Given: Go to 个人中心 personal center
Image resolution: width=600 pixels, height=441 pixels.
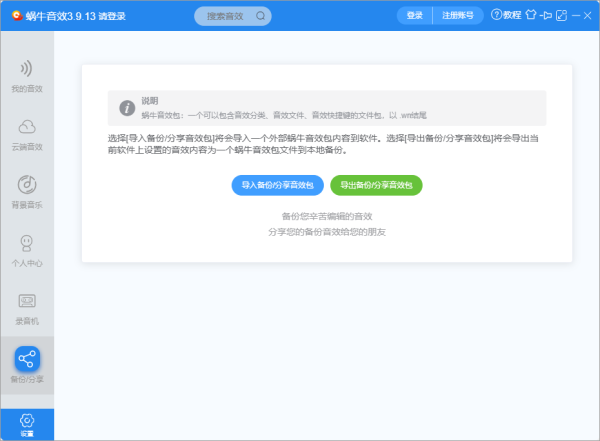Looking at the screenshot, I should 27,251.
